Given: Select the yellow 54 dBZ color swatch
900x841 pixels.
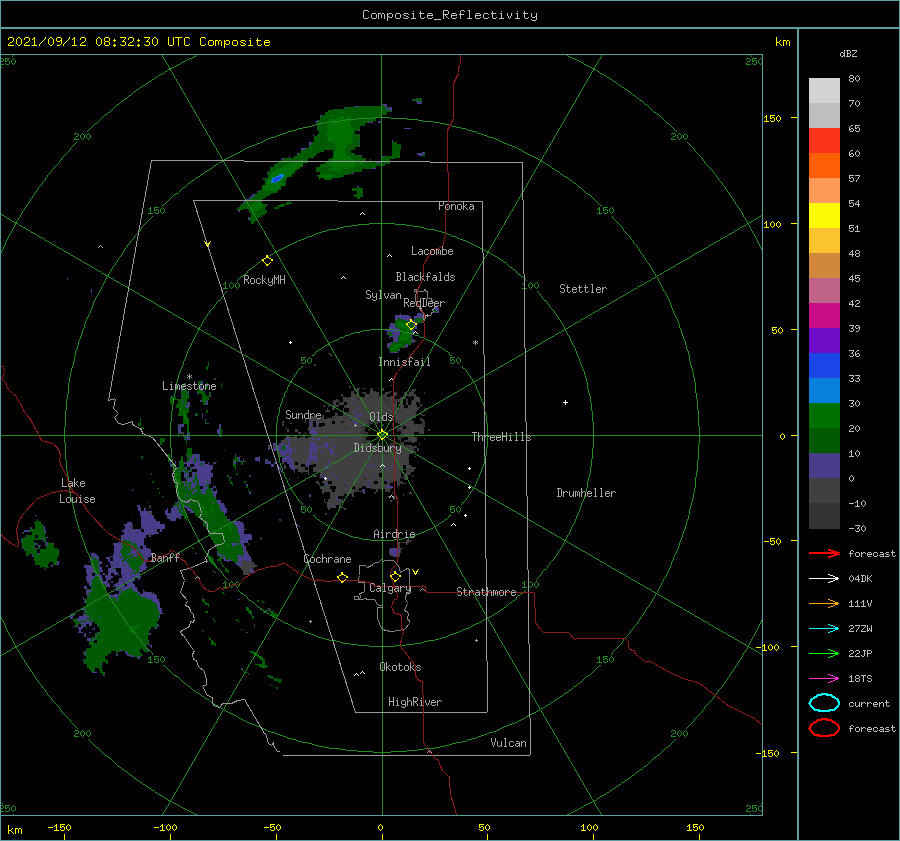Looking at the screenshot, I should [x=824, y=215].
